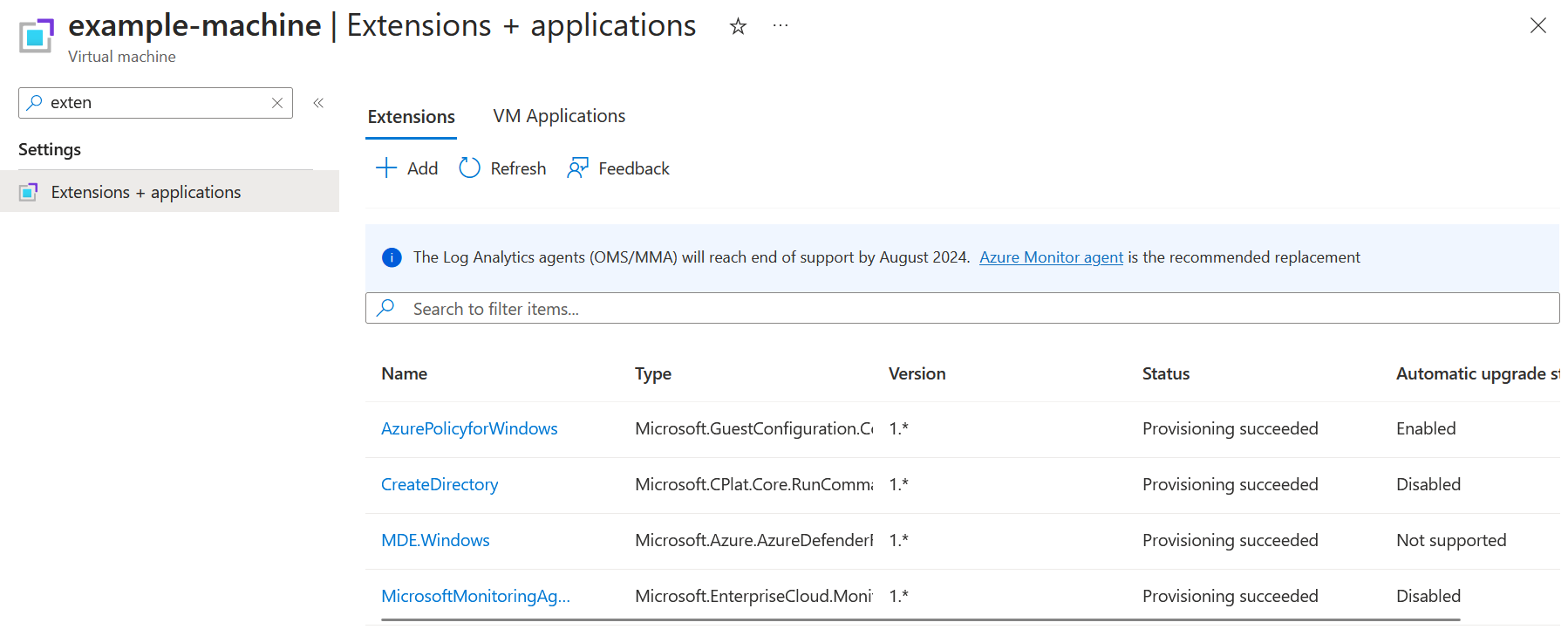This screenshot has width=1568, height=636.
Task: Close the Extensions + applications blade
Action: click(x=1537, y=26)
